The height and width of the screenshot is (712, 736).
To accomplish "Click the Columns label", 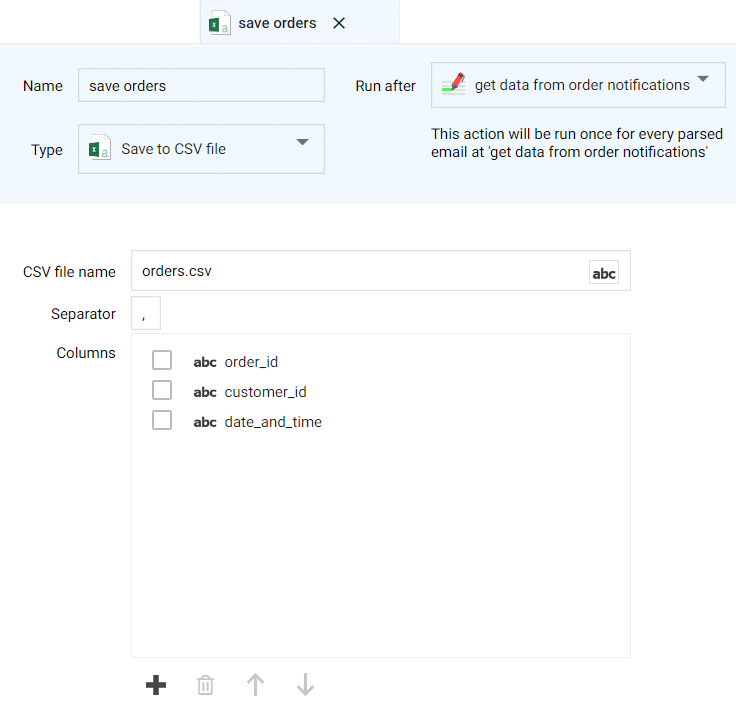I will 86,353.
